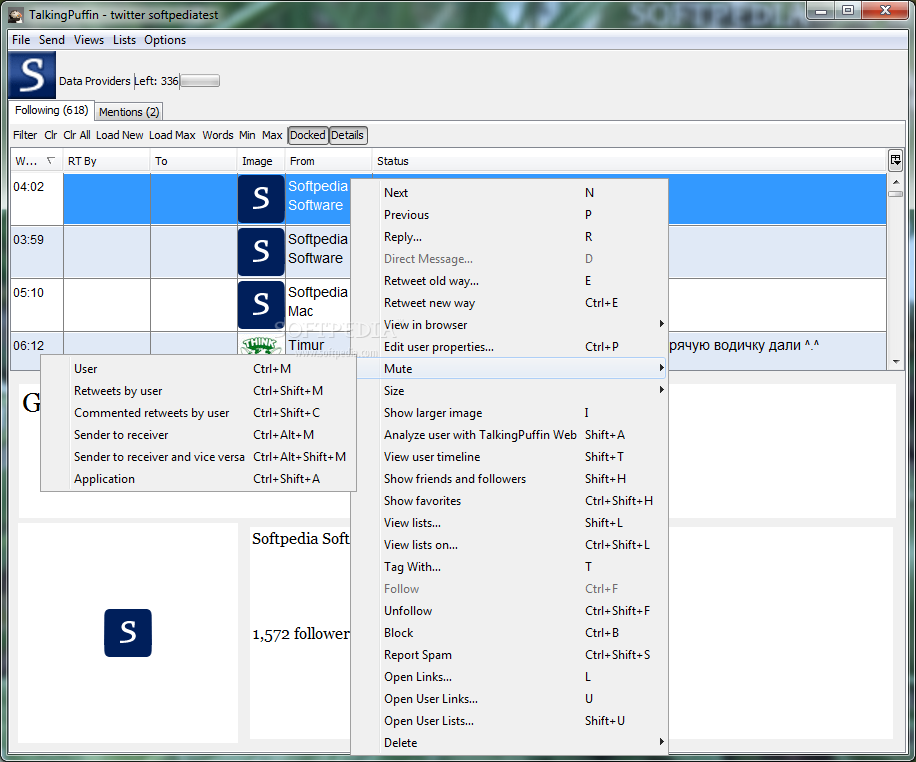
Task: Select Analyze user with TalkingPuffin Web
Action: [509, 435]
